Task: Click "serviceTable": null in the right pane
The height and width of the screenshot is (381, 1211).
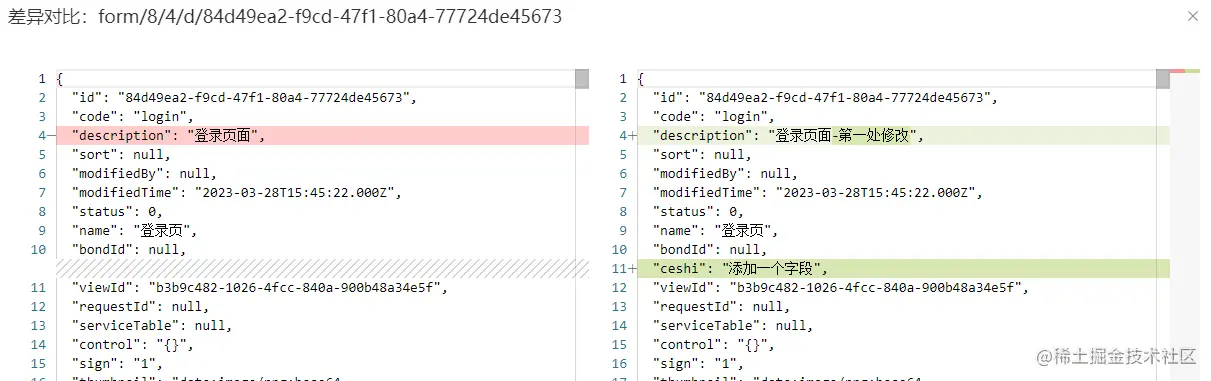Action: (734, 325)
